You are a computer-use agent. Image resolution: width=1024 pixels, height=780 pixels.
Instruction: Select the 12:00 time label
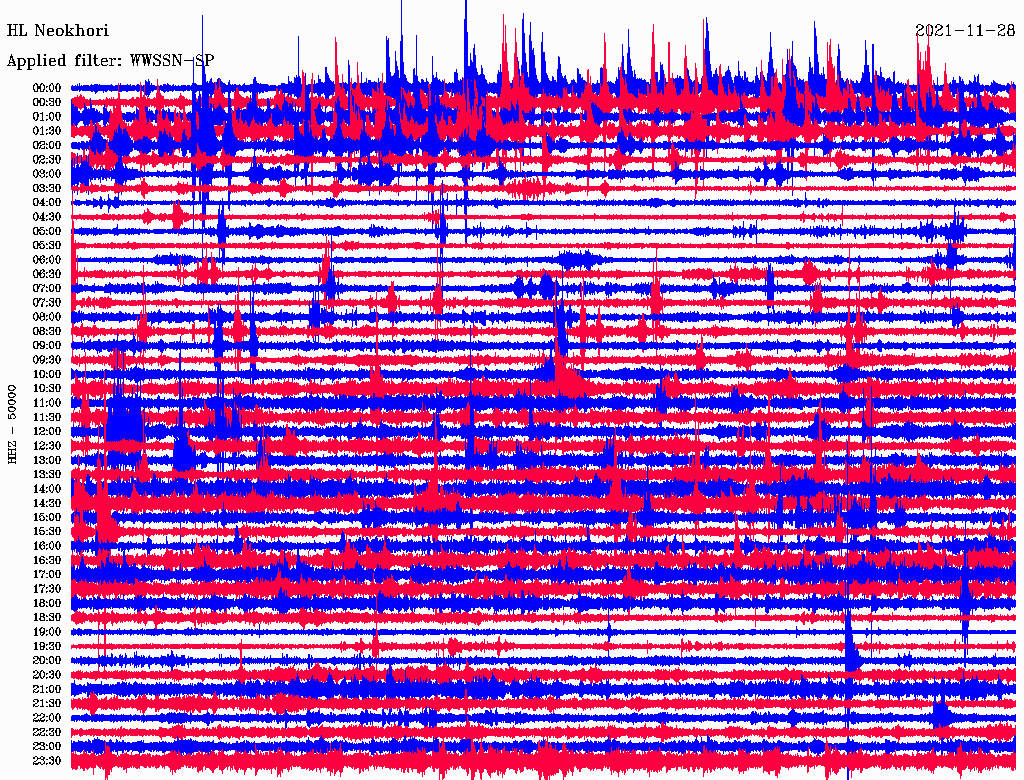click(47, 431)
